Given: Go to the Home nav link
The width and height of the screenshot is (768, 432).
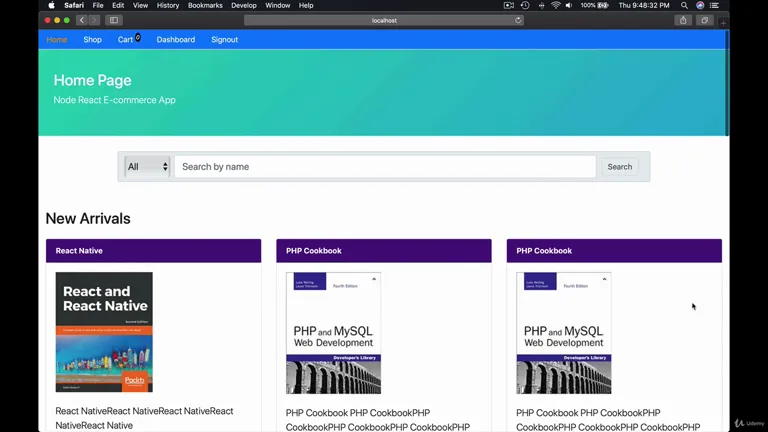Looking at the screenshot, I should click(x=57, y=40).
